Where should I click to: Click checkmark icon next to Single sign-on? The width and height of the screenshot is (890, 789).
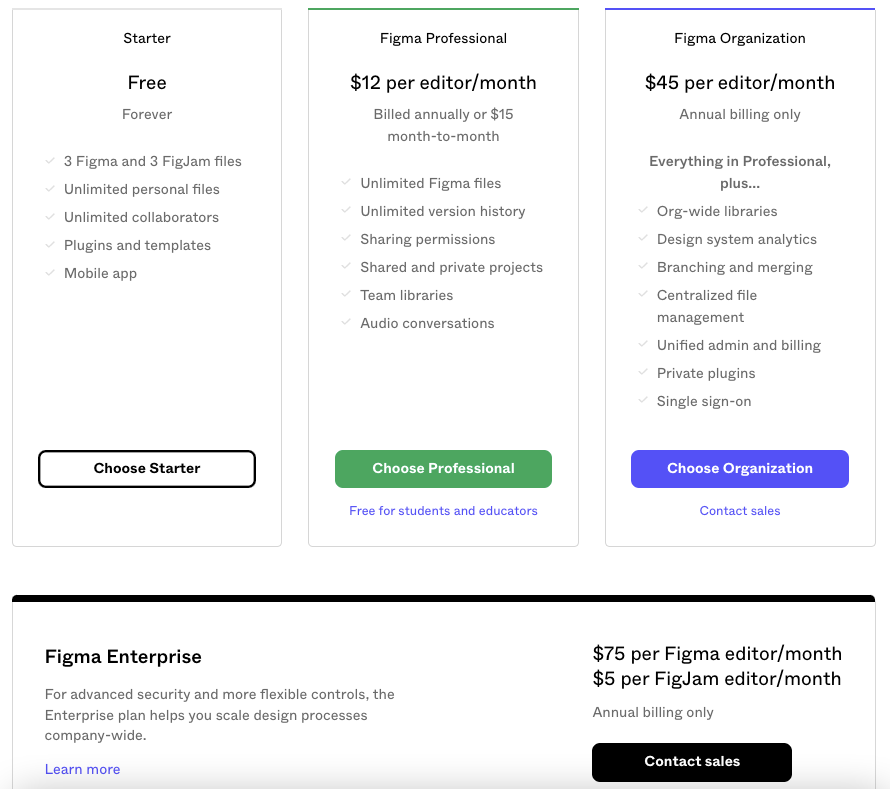[x=643, y=400]
